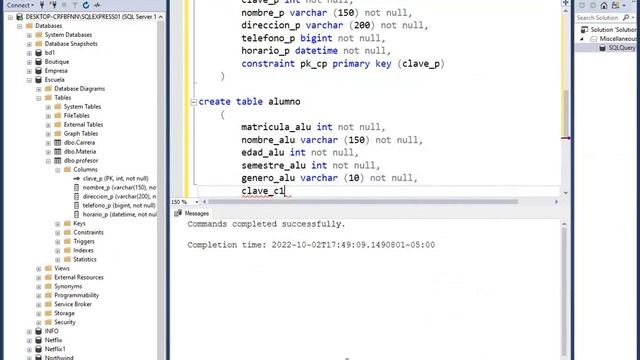Collapse the server node DESKTOP-CRFBFNN\SQLEXPRESS01

[10, 17]
